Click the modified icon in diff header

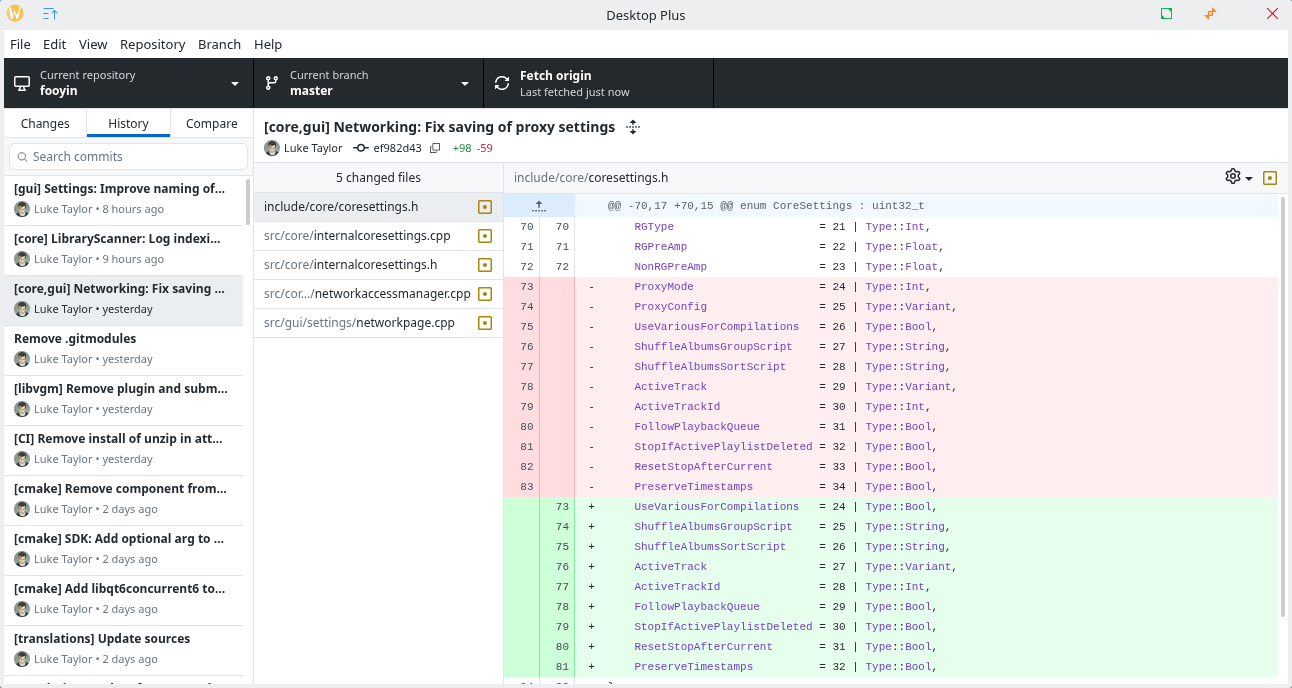click(x=1270, y=178)
